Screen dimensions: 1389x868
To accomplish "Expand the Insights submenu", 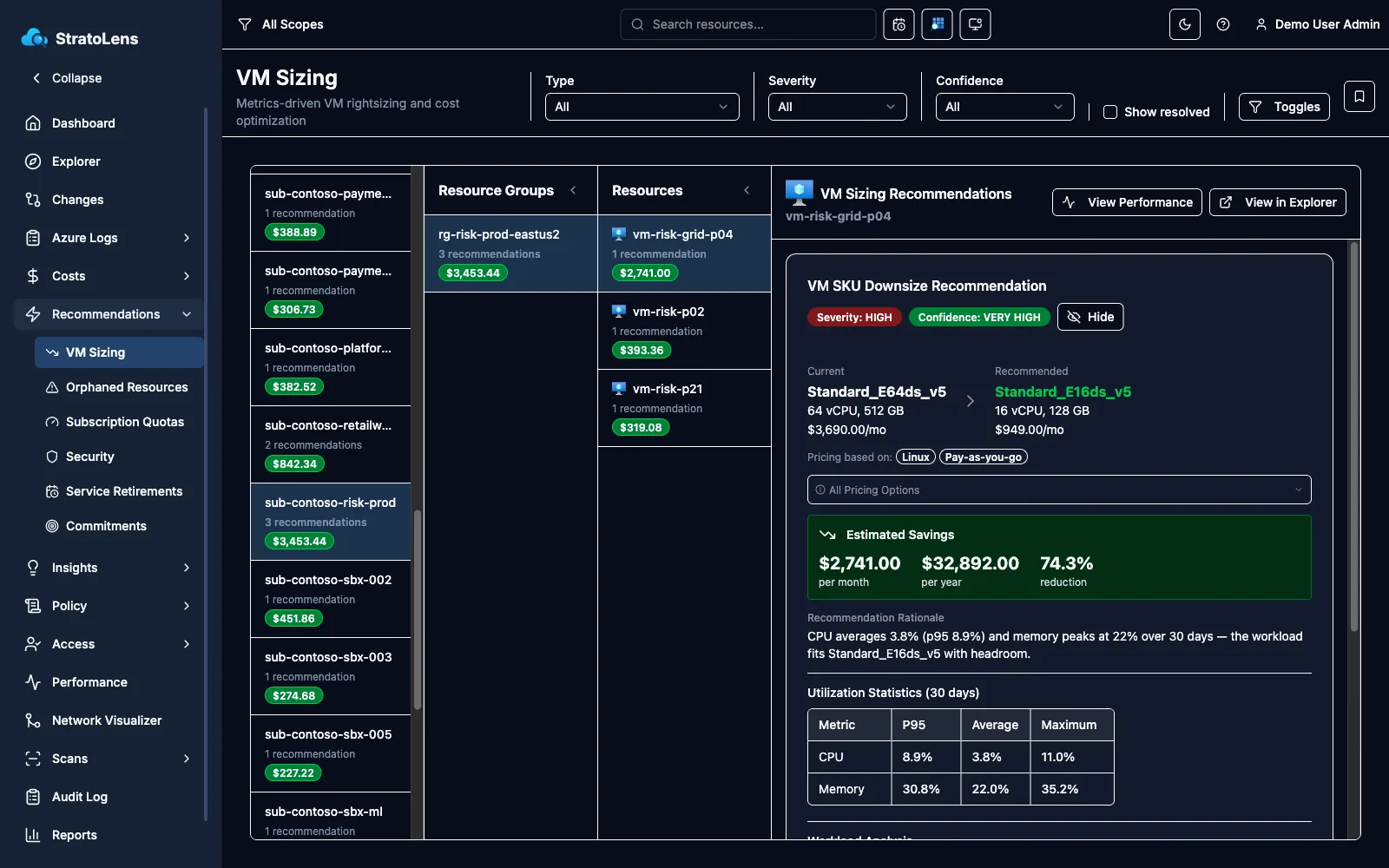I will (109, 568).
